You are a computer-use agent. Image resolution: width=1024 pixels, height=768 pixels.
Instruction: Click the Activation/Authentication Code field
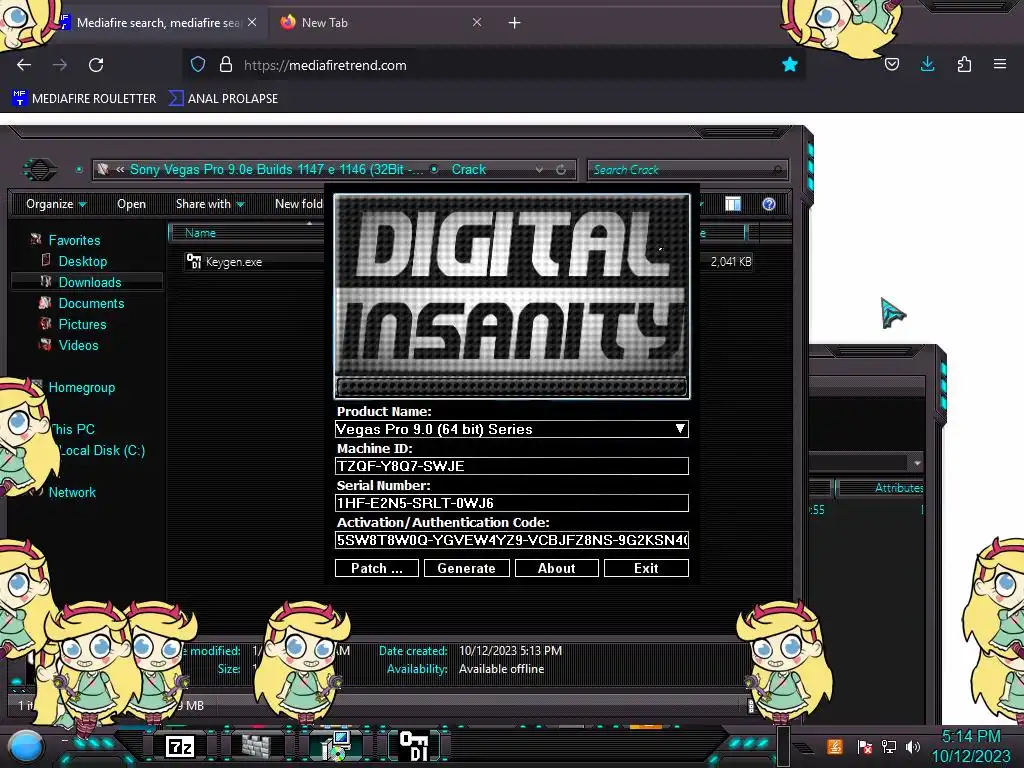[511, 540]
